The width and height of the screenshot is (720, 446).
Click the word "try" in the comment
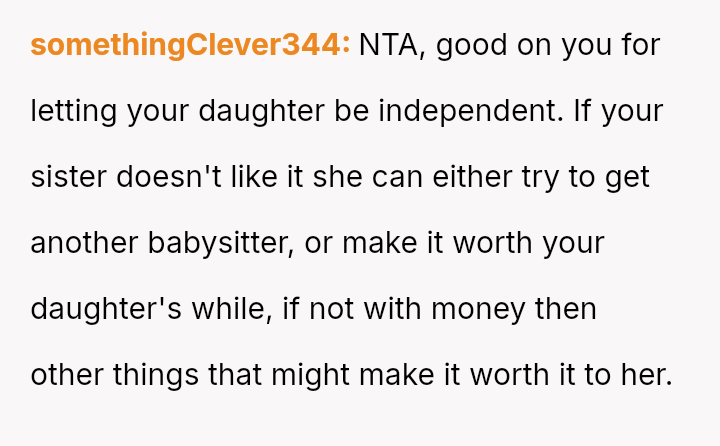coord(543,177)
